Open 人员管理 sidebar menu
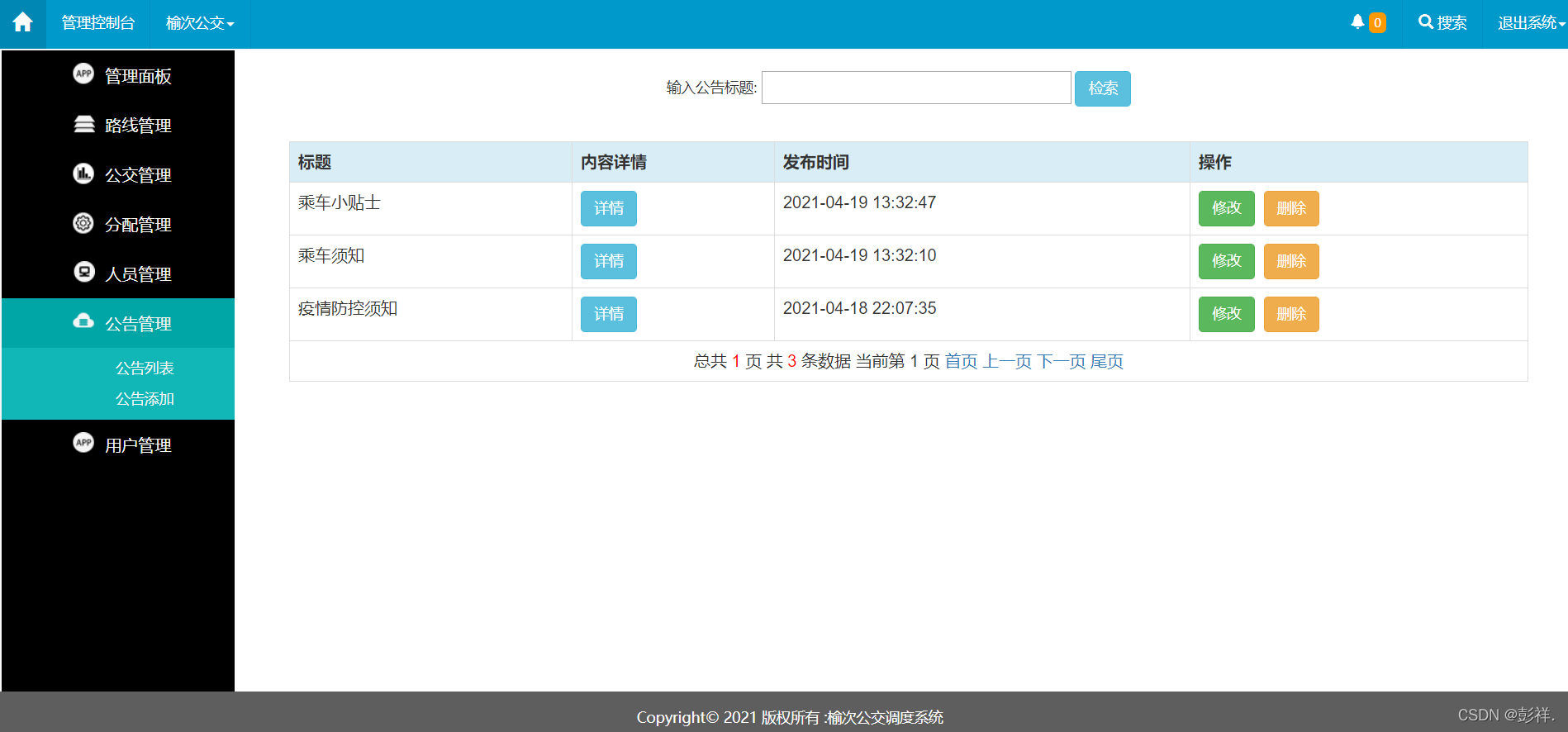 click(118, 273)
